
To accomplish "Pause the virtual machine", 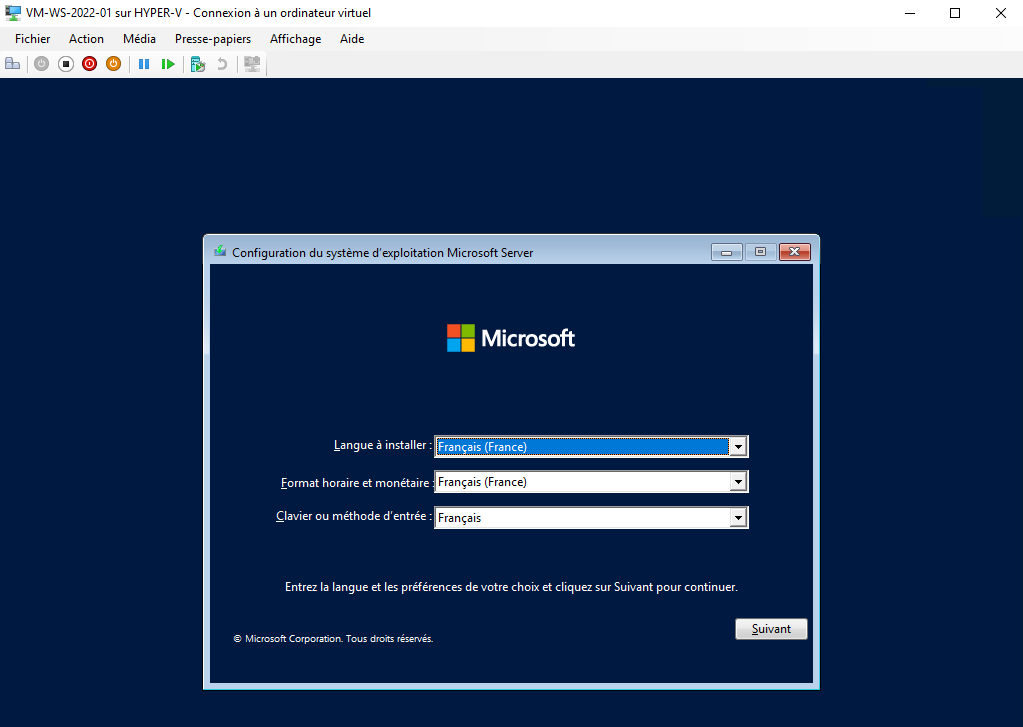I will (144, 64).
